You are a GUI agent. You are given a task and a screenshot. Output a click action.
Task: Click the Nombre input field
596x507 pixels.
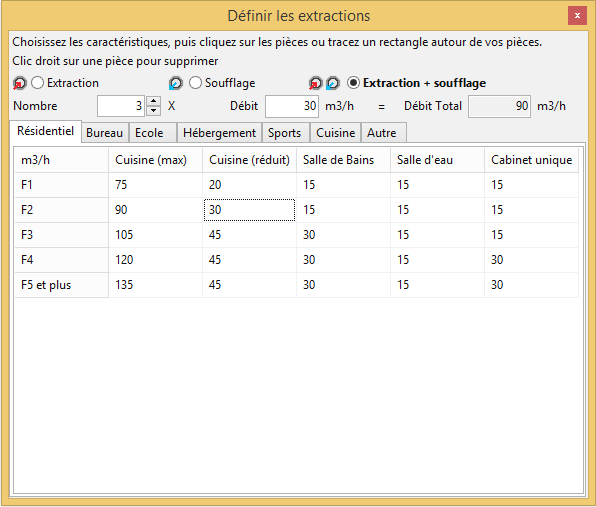(x=121, y=106)
